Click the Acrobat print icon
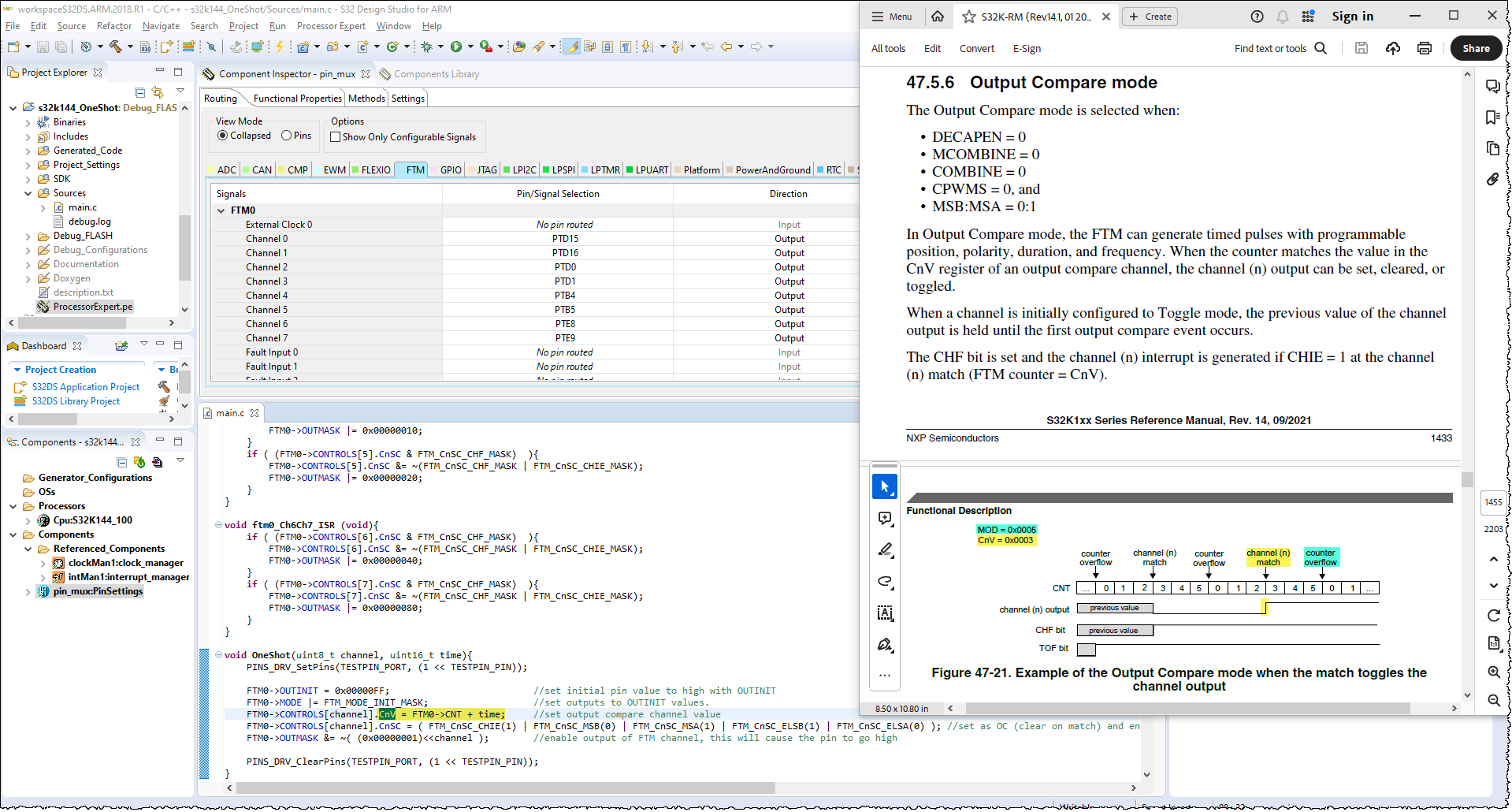1512x812 pixels. pos(1424,48)
